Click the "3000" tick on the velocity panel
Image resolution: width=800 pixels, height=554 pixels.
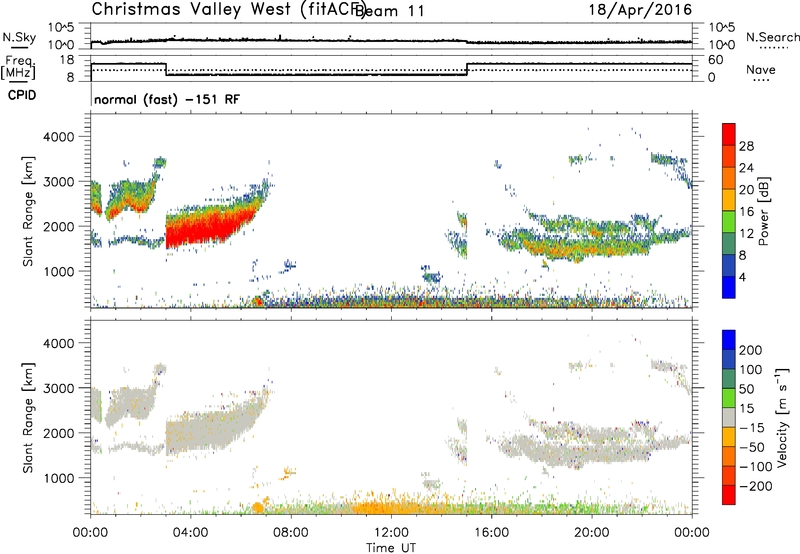coord(58,388)
